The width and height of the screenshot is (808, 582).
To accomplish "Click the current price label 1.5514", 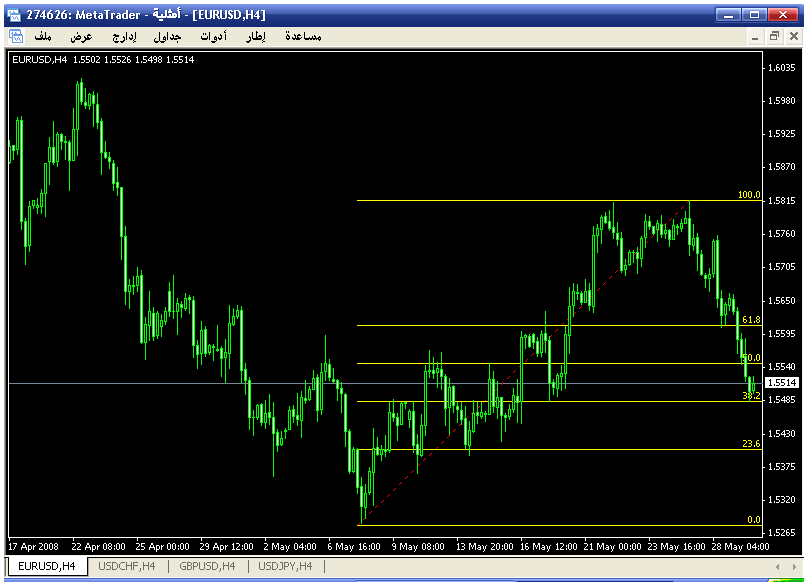I will click(782, 383).
